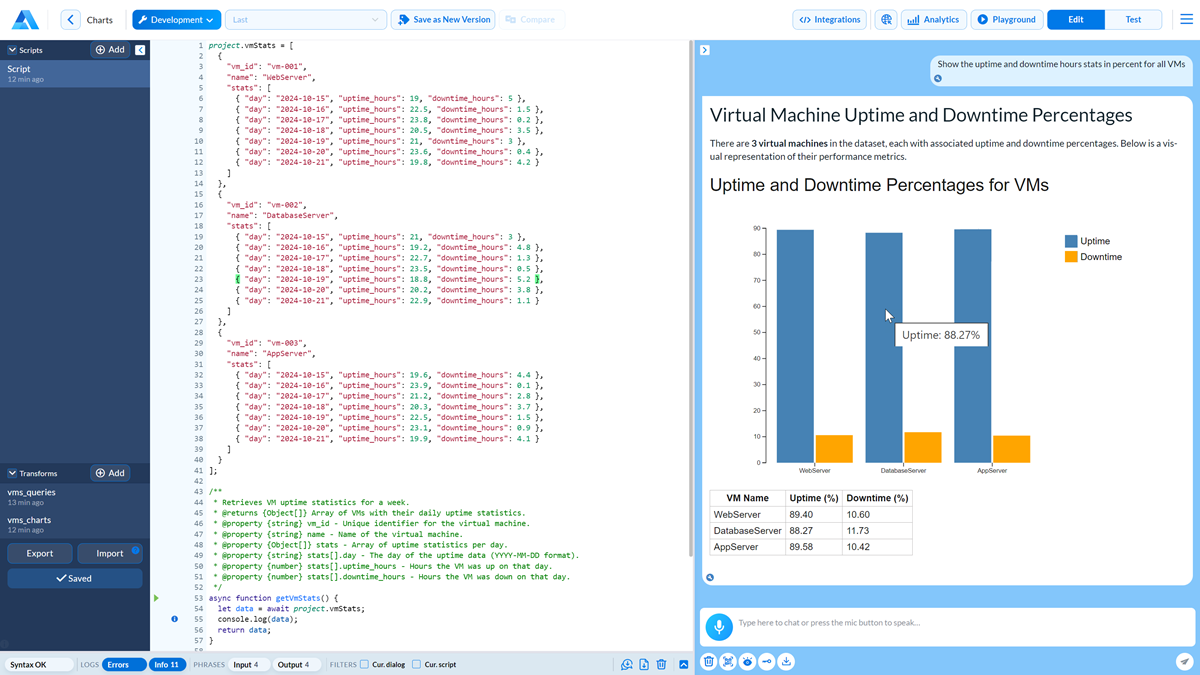Image resolution: width=1200 pixels, height=675 pixels.
Task: Click the eye icon under the chat area
Action: coord(746,661)
